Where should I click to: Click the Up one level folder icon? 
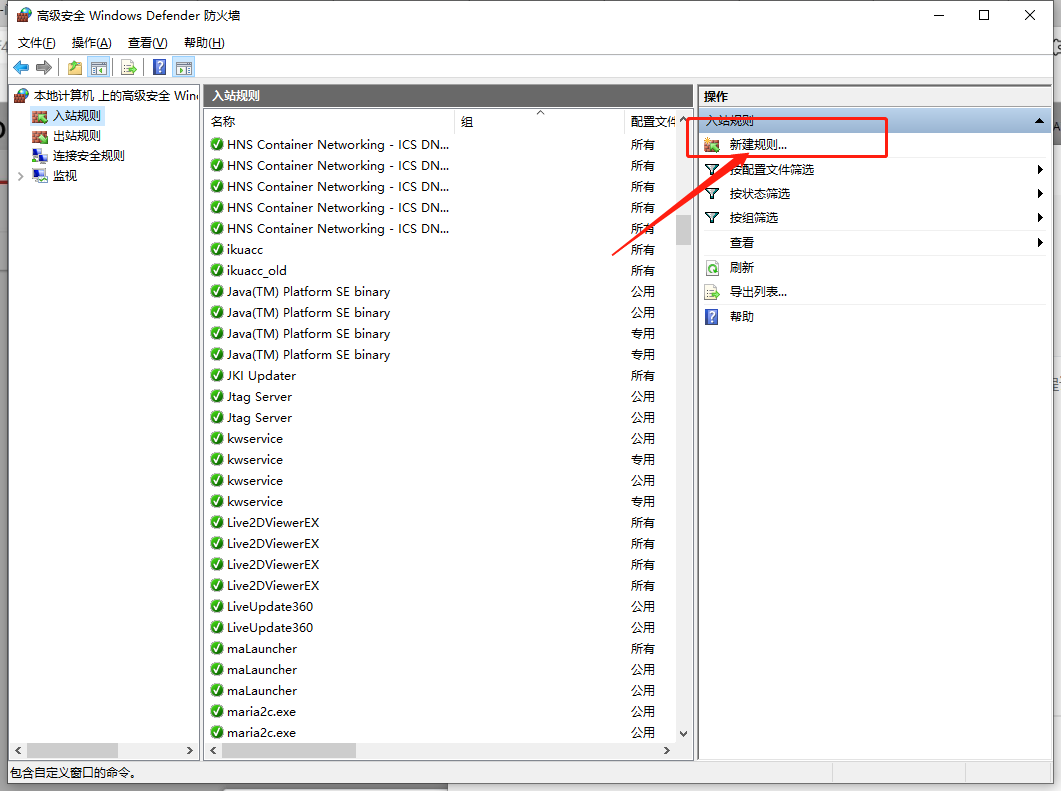coord(74,68)
